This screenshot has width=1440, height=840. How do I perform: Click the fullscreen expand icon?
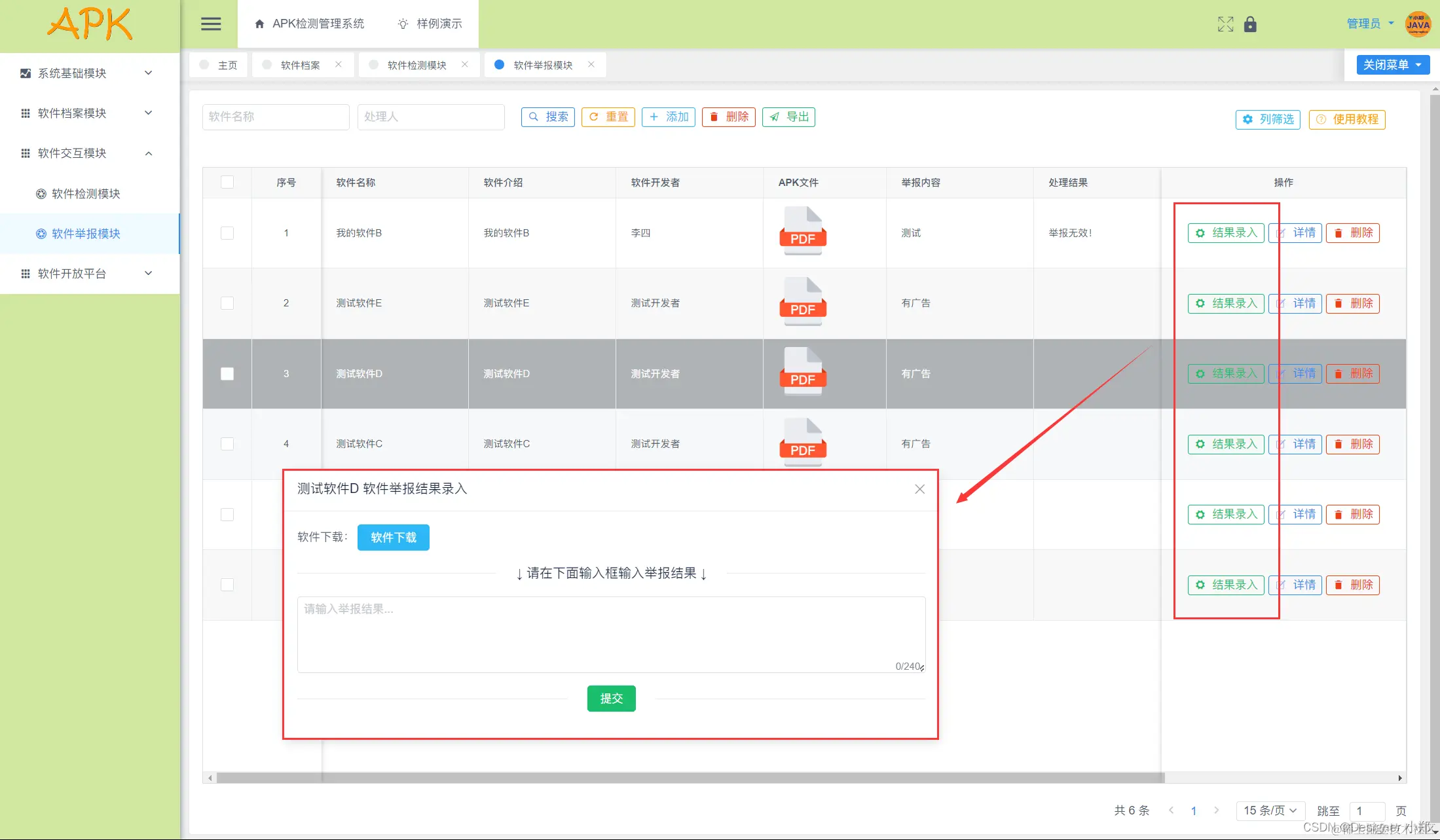(x=1225, y=24)
